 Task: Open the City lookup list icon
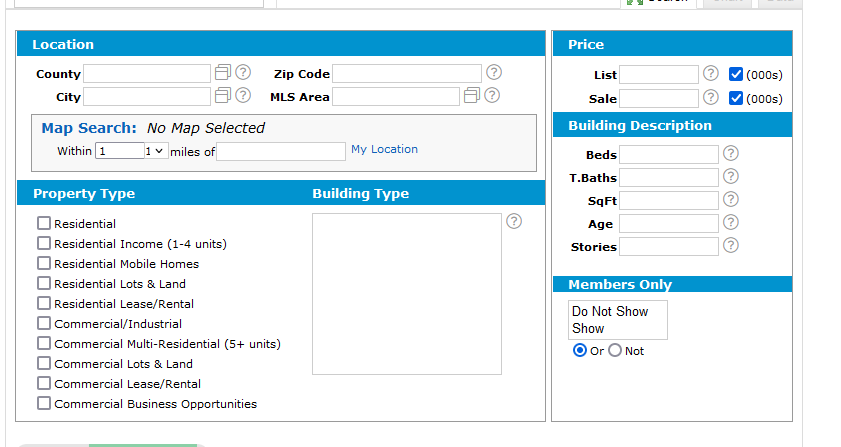[x=223, y=96]
